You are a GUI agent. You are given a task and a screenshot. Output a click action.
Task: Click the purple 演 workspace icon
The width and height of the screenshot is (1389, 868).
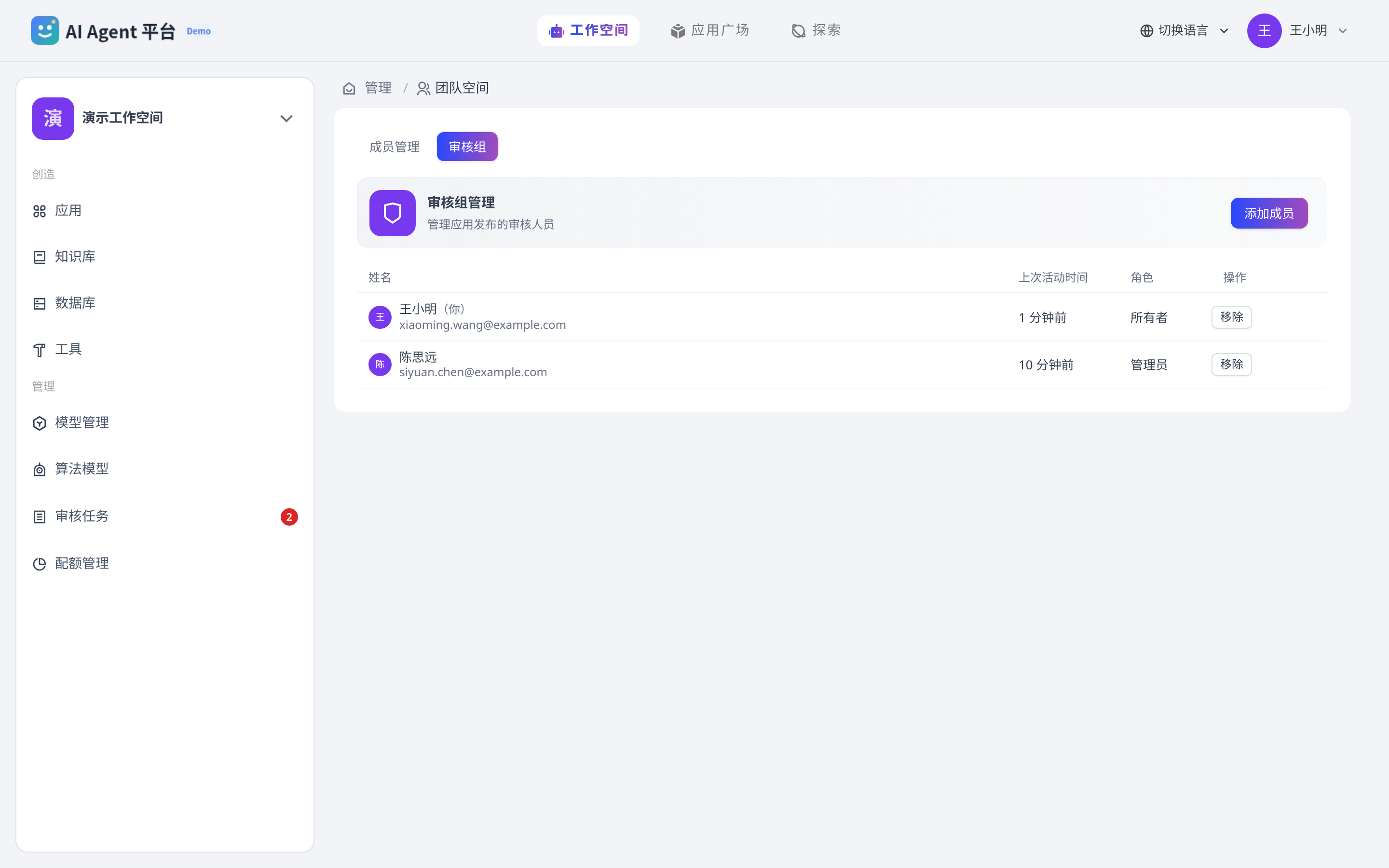pyautogui.click(x=53, y=118)
